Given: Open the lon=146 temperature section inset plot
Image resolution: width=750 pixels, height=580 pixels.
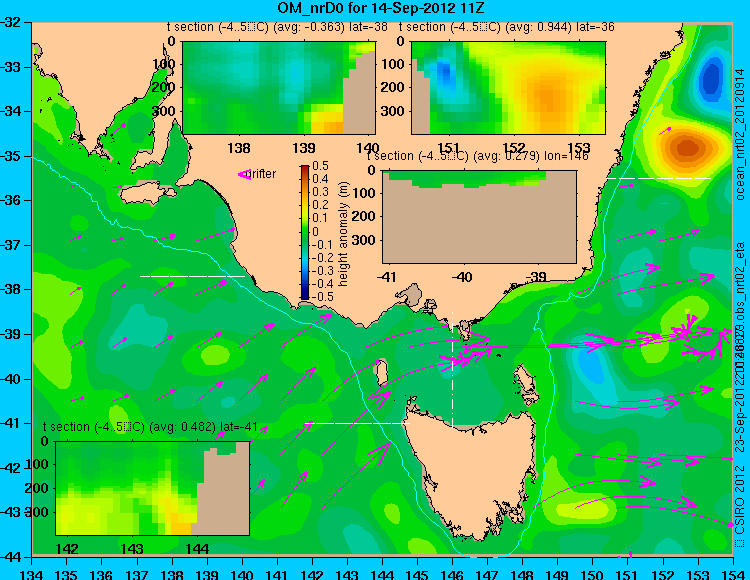Looking at the screenshot, I should [x=479, y=217].
